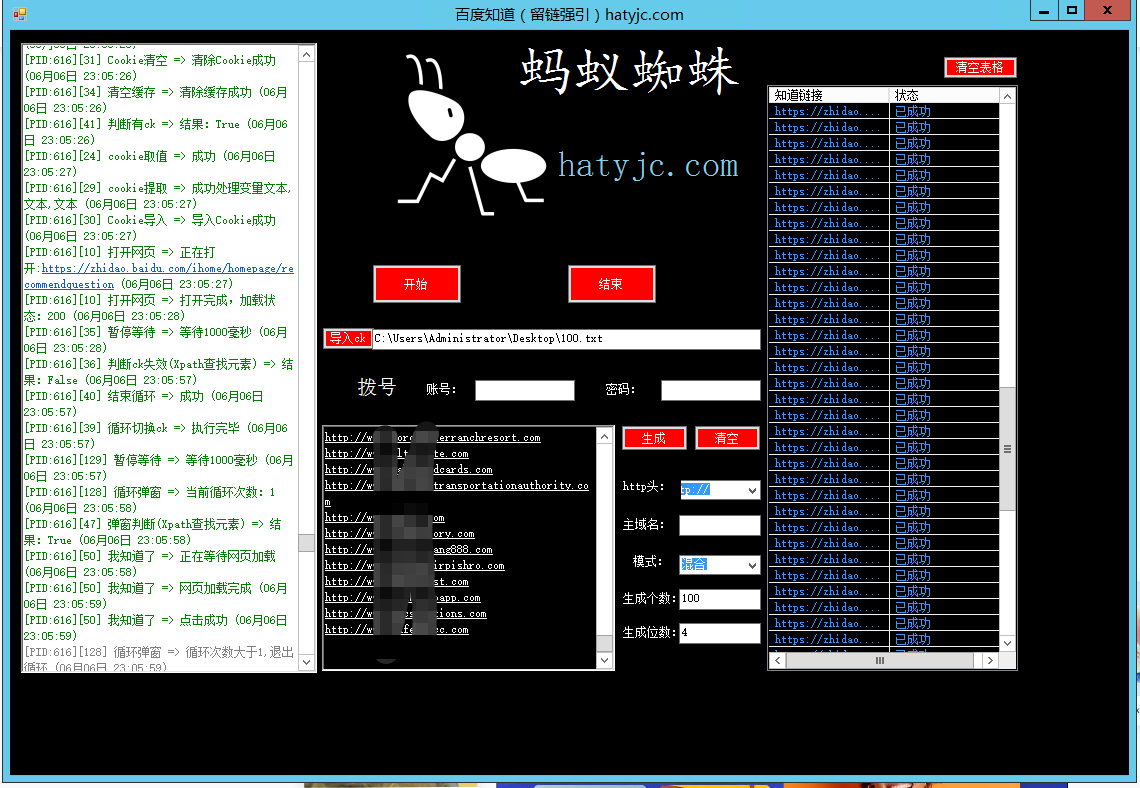The image size is (1140, 788).
Task: Click the 清空表格 (Clear Table) button
Action: click(980, 67)
